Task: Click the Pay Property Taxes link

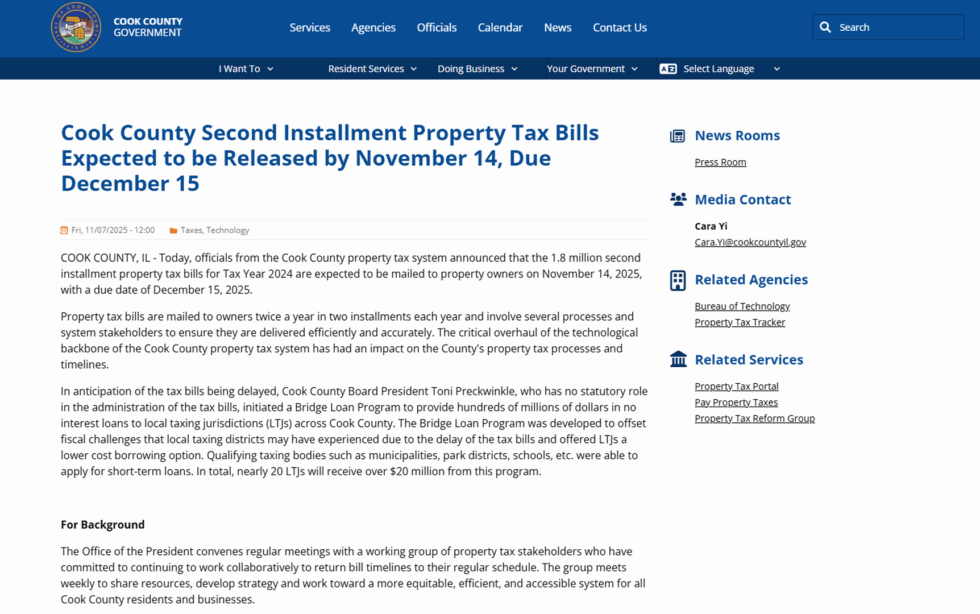Action: [x=736, y=402]
